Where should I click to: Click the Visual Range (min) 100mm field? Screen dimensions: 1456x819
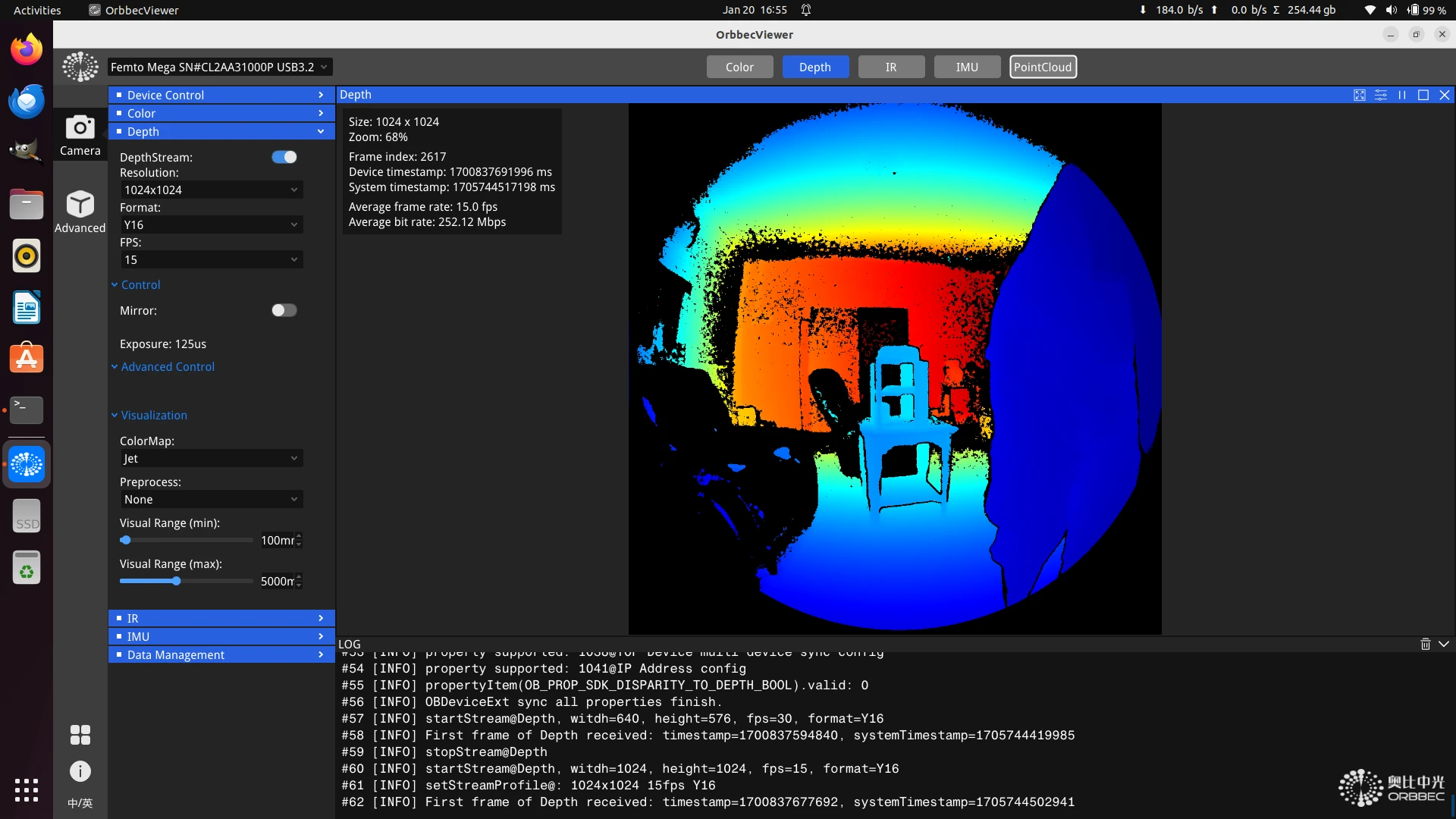[278, 540]
